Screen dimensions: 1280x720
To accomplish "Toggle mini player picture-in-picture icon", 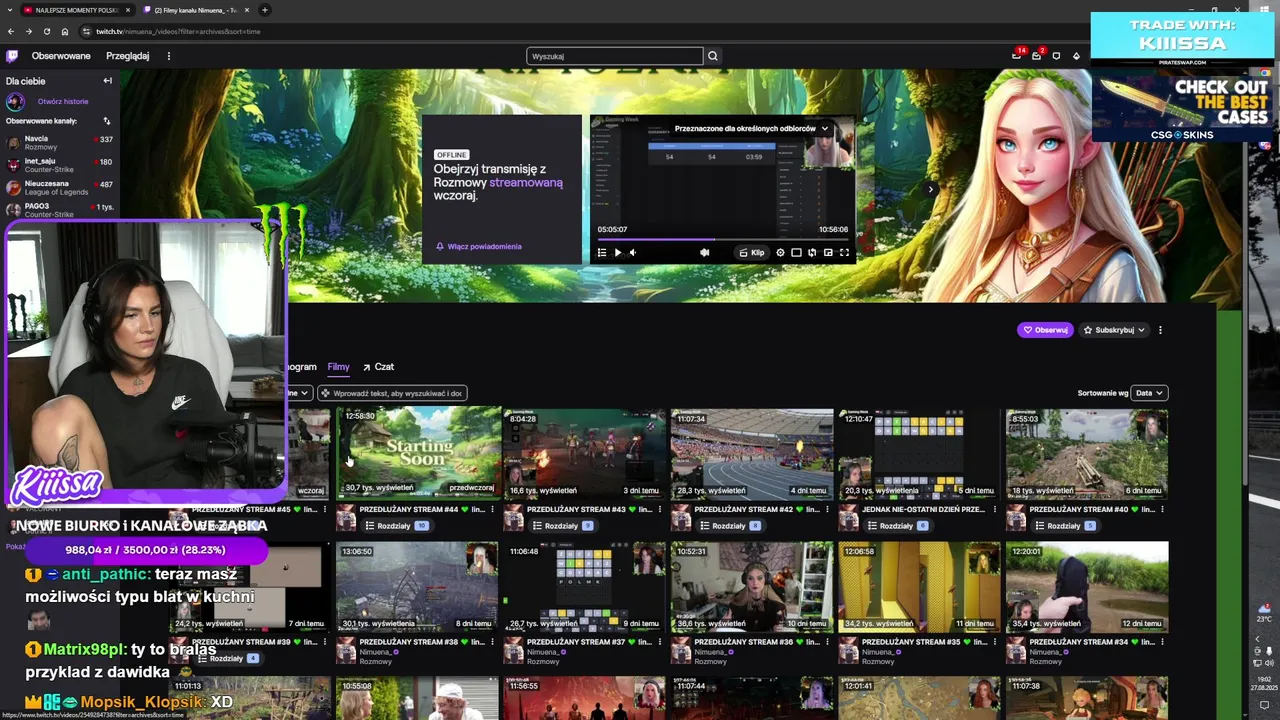I will pos(828,253).
